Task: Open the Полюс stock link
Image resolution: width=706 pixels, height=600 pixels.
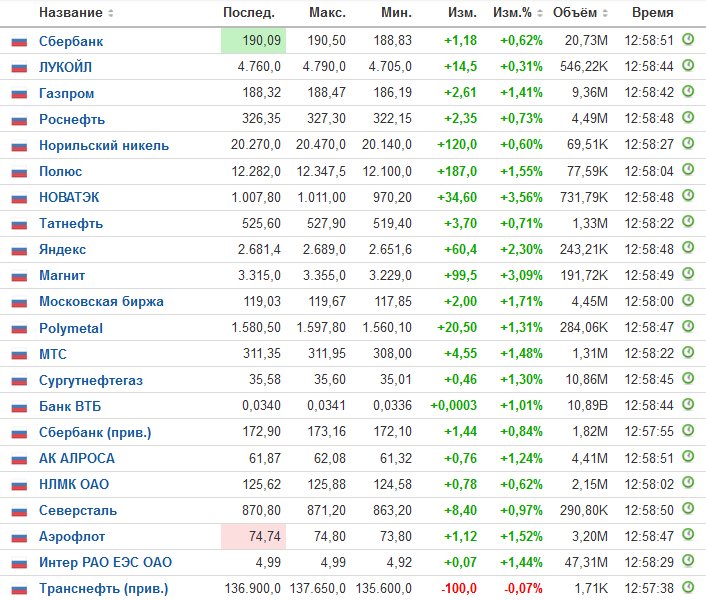Action: pyautogui.click(x=60, y=171)
